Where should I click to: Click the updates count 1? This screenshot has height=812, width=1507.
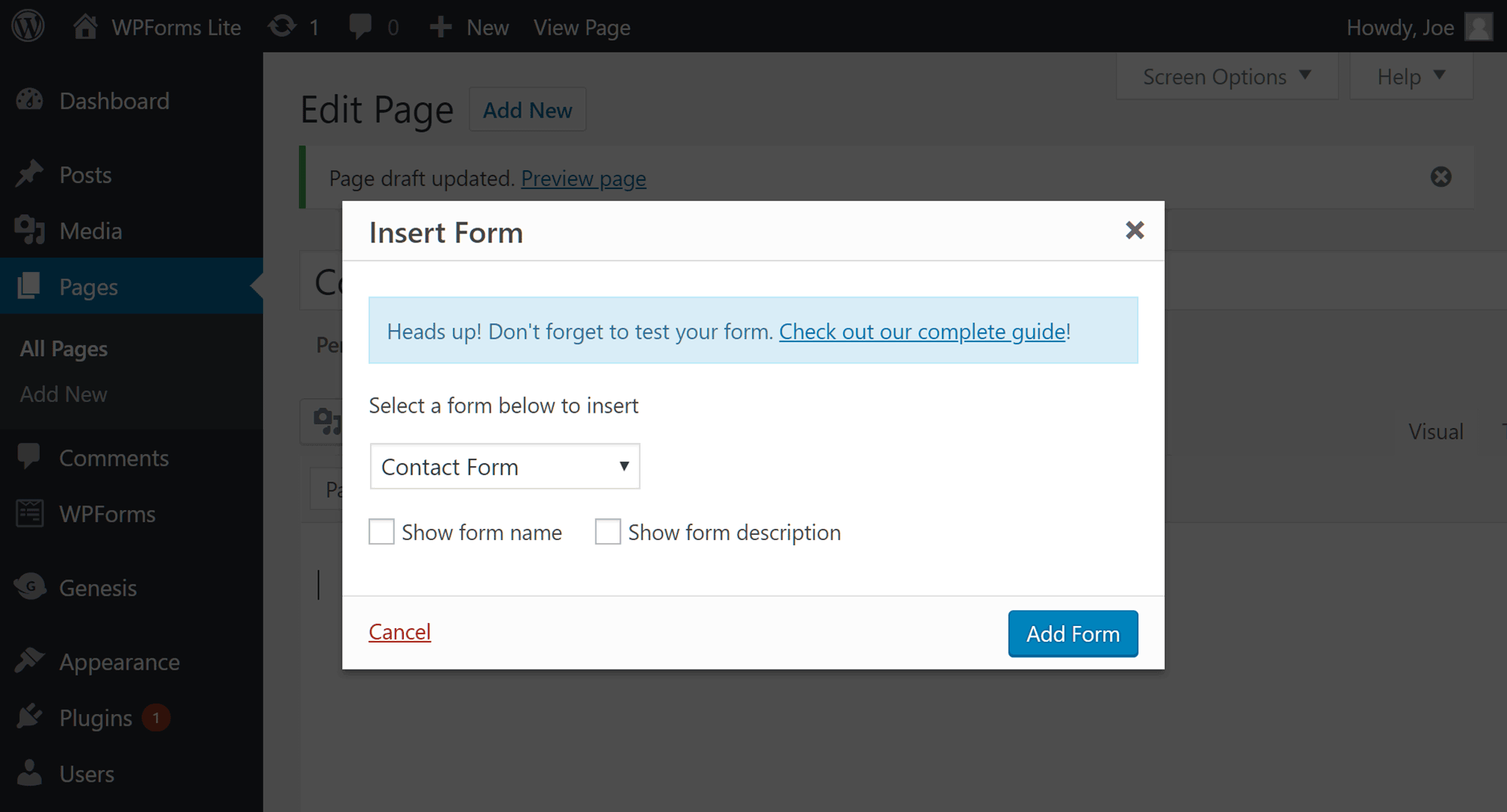coord(314,27)
